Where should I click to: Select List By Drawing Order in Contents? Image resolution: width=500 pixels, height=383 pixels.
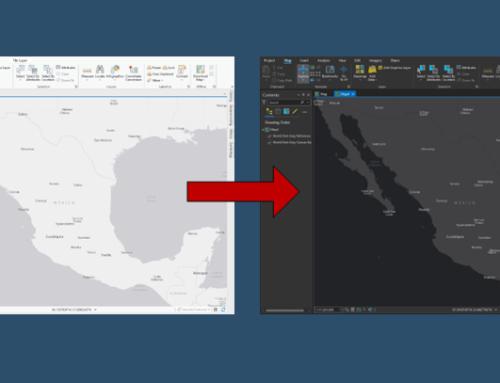tap(269, 112)
